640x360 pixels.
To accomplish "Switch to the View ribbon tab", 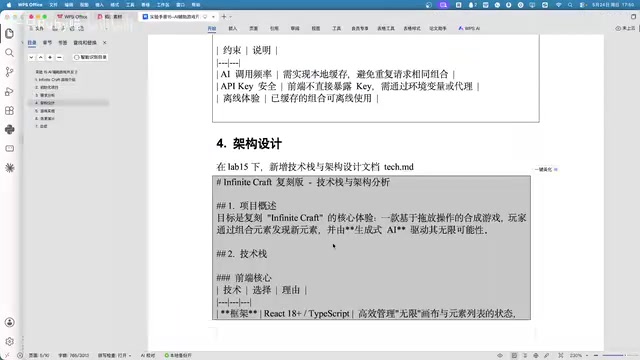I will point(316,29).
